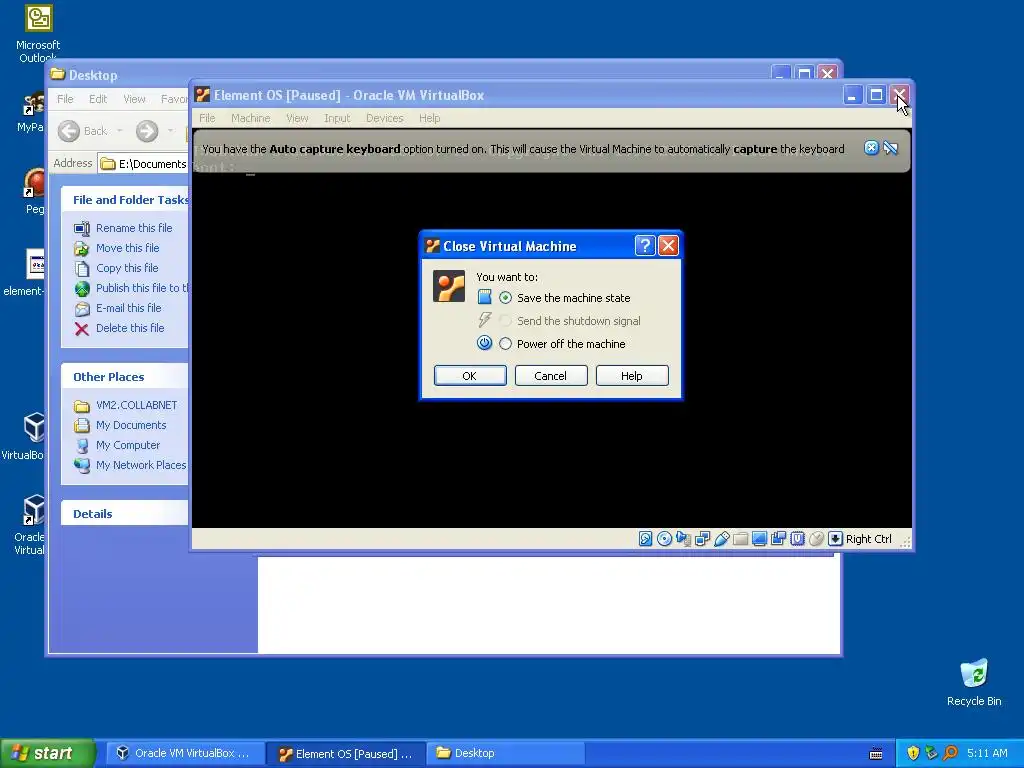Screen dimensions: 1024x768
Task: Click the Delete this file link
Action: pos(130,328)
